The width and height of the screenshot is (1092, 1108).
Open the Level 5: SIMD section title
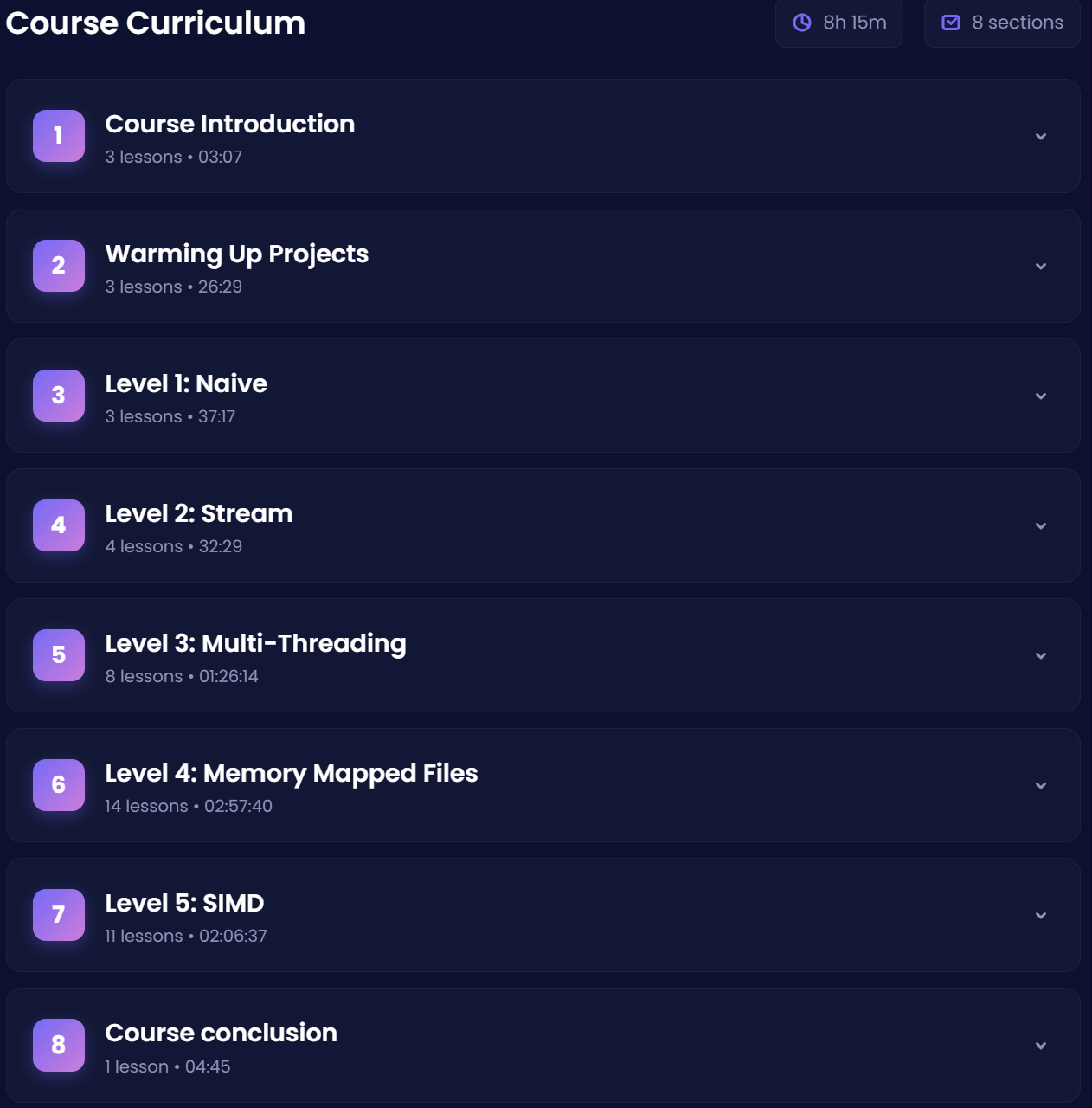pyautogui.click(x=184, y=903)
